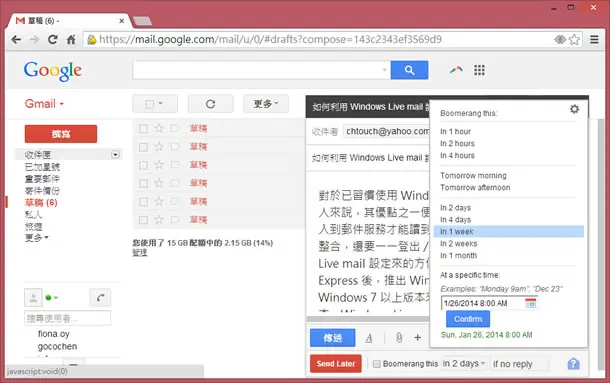Viewport: 610px width, 383px height.
Task: Choose 'In 1 hour' option
Action: point(456,132)
